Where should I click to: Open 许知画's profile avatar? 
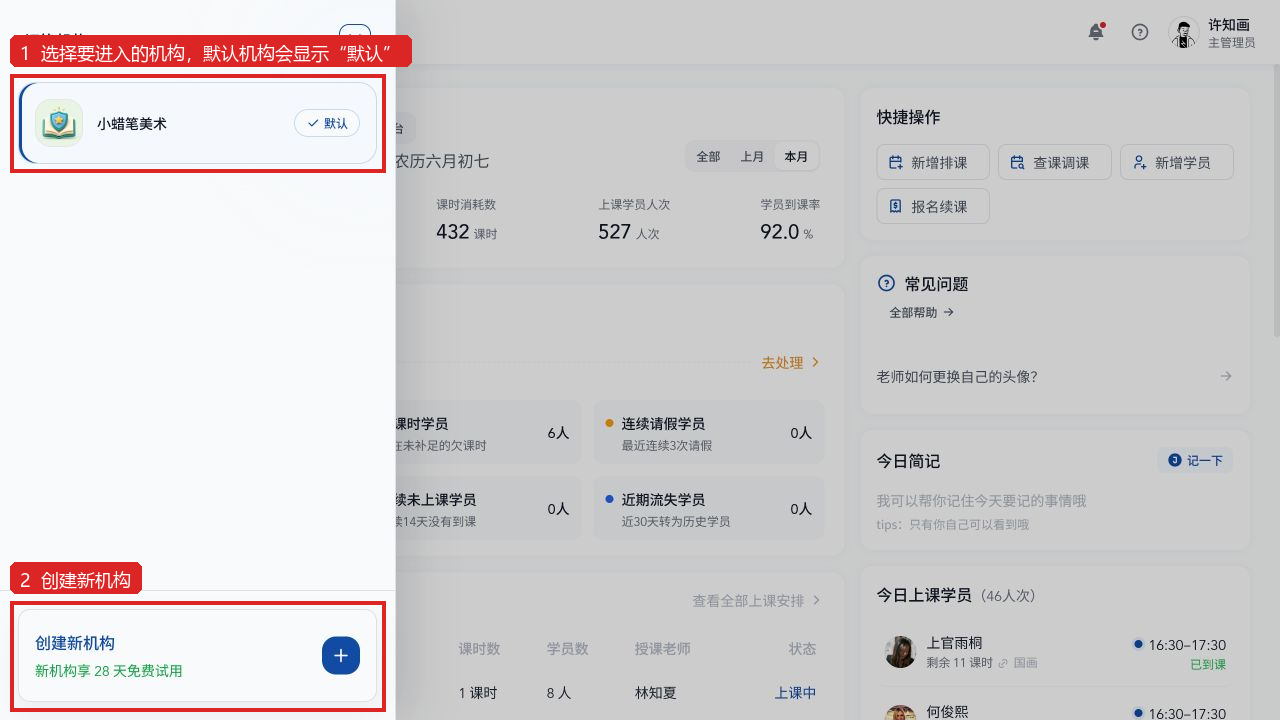pos(1184,32)
